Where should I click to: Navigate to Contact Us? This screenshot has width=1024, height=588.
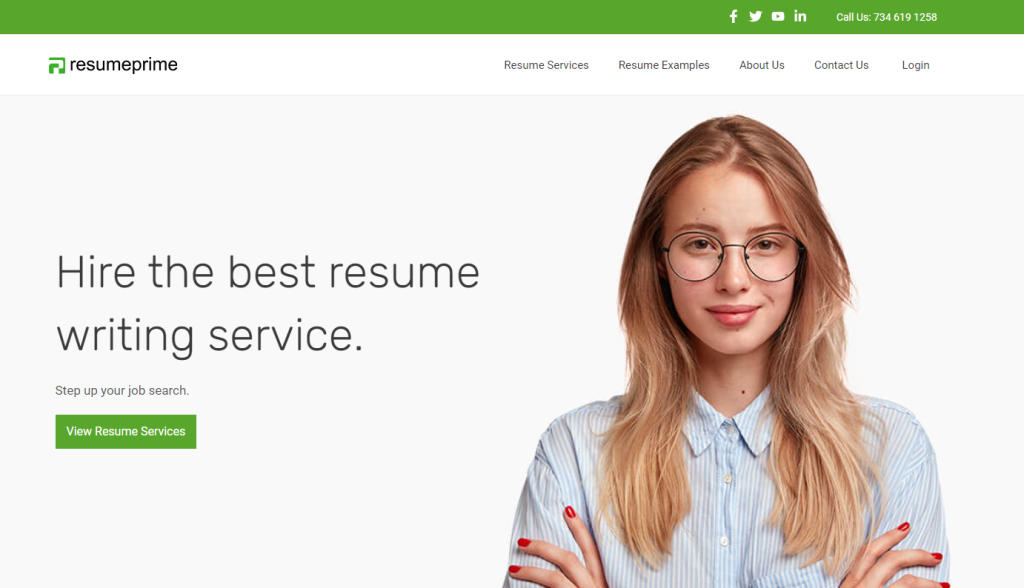pyautogui.click(x=841, y=65)
